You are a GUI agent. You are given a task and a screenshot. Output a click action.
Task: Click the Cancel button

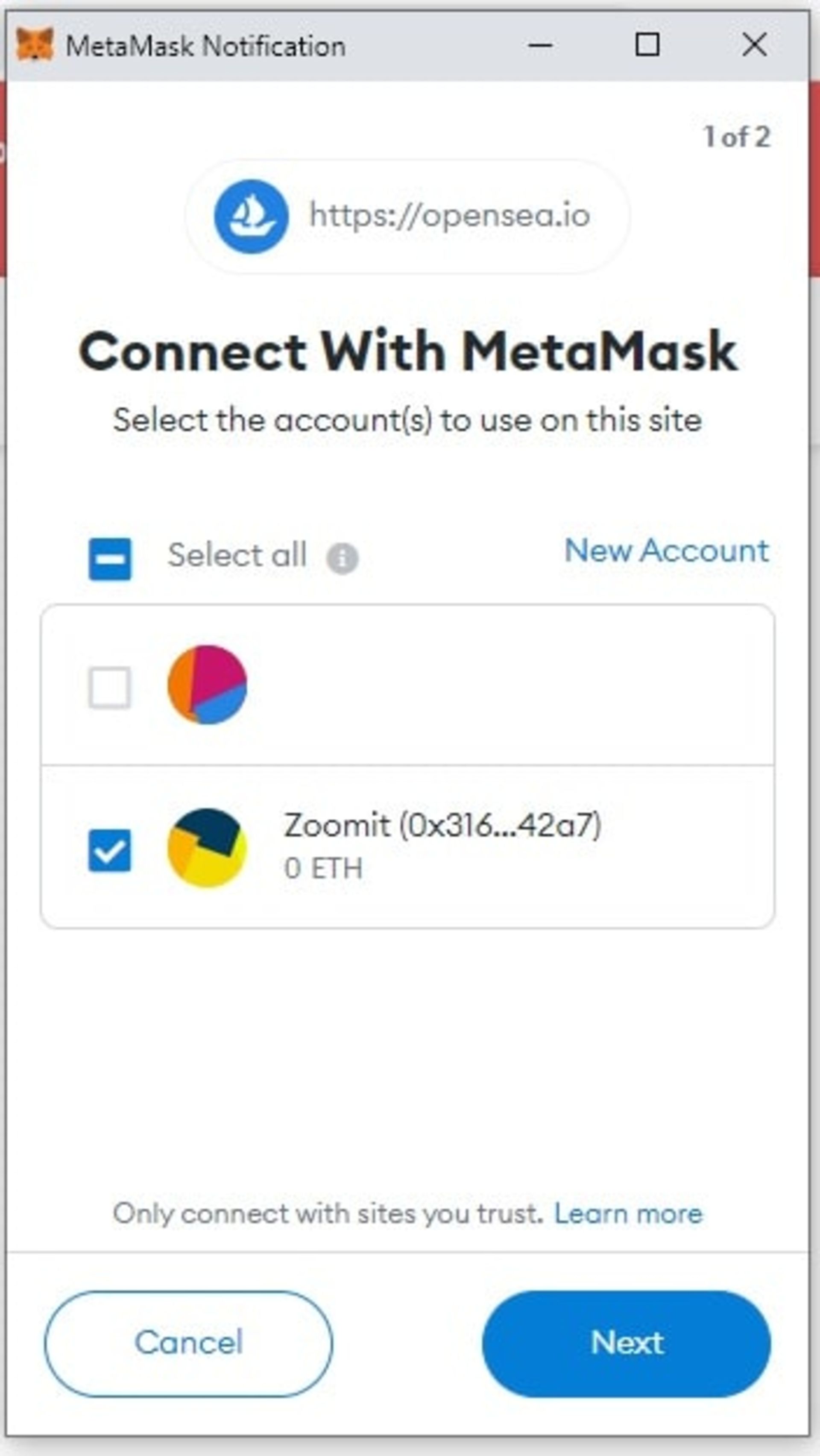[x=188, y=1344]
